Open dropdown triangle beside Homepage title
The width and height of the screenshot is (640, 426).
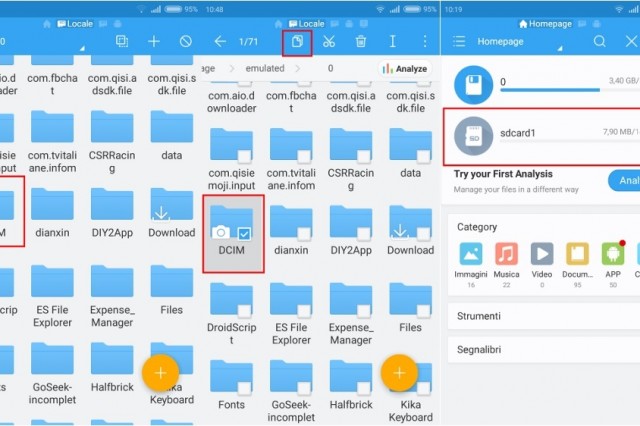coord(560,48)
